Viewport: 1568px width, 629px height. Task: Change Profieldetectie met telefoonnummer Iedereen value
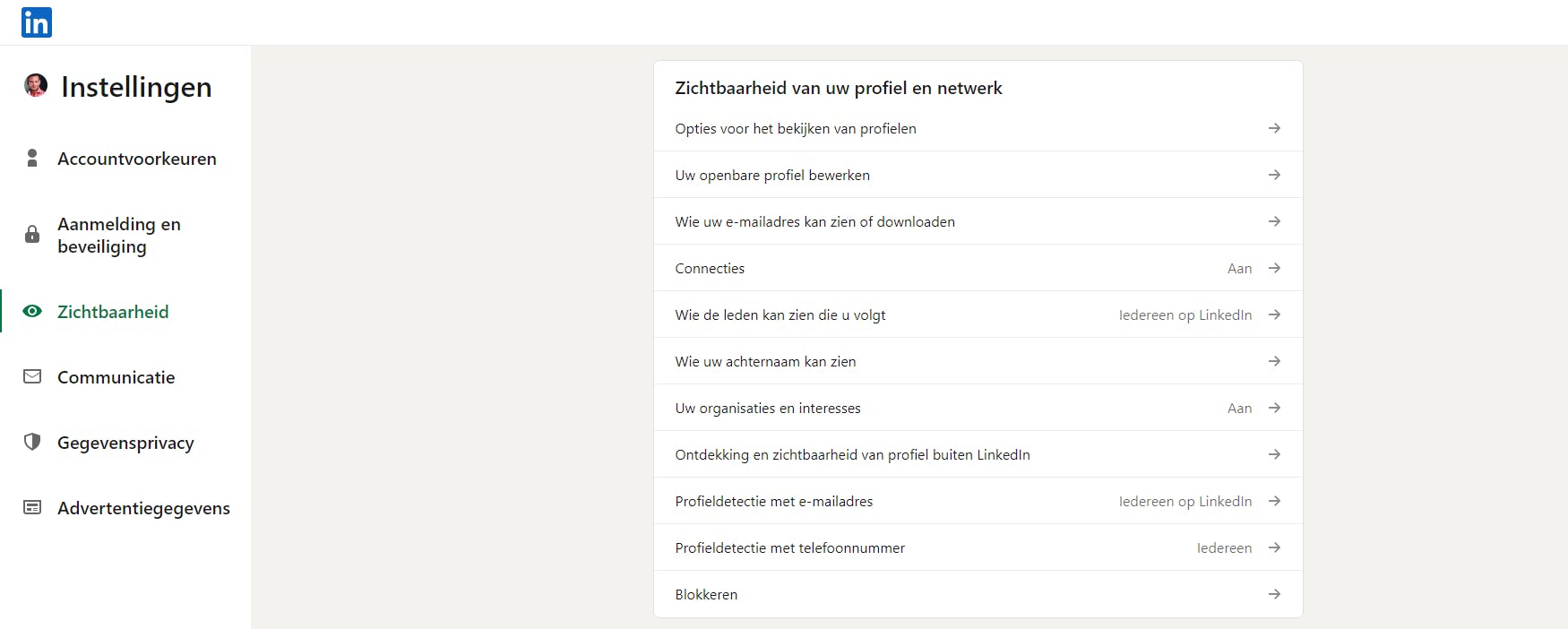click(x=1224, y=548)
